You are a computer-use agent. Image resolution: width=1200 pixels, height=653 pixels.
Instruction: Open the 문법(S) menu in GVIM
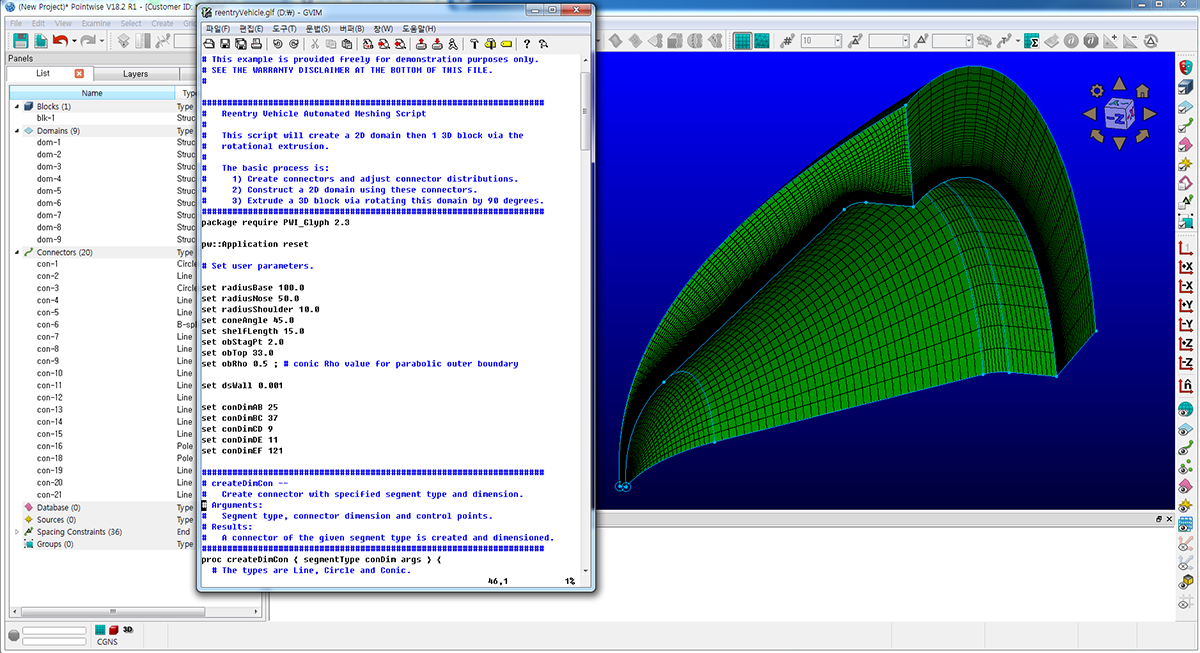(318, 28)
